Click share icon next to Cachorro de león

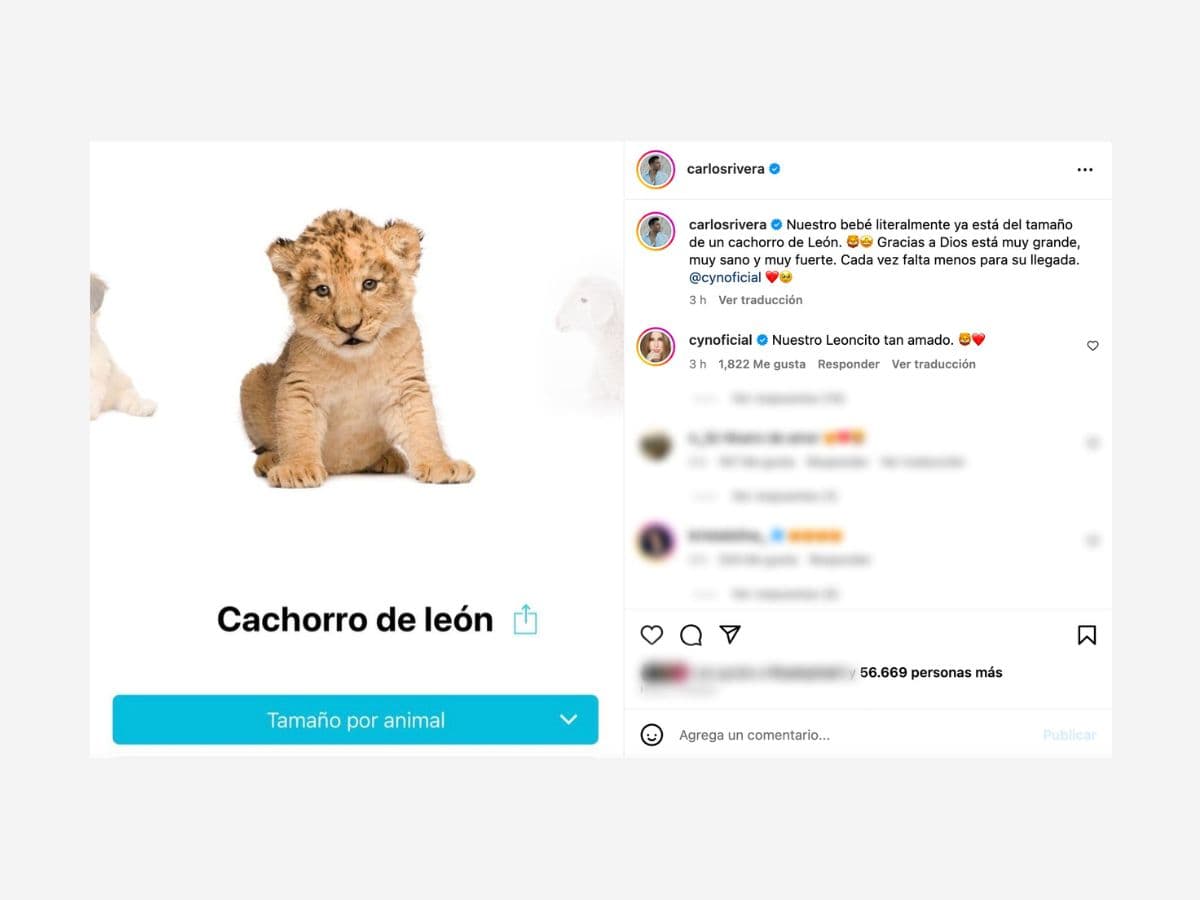point(525,620)
